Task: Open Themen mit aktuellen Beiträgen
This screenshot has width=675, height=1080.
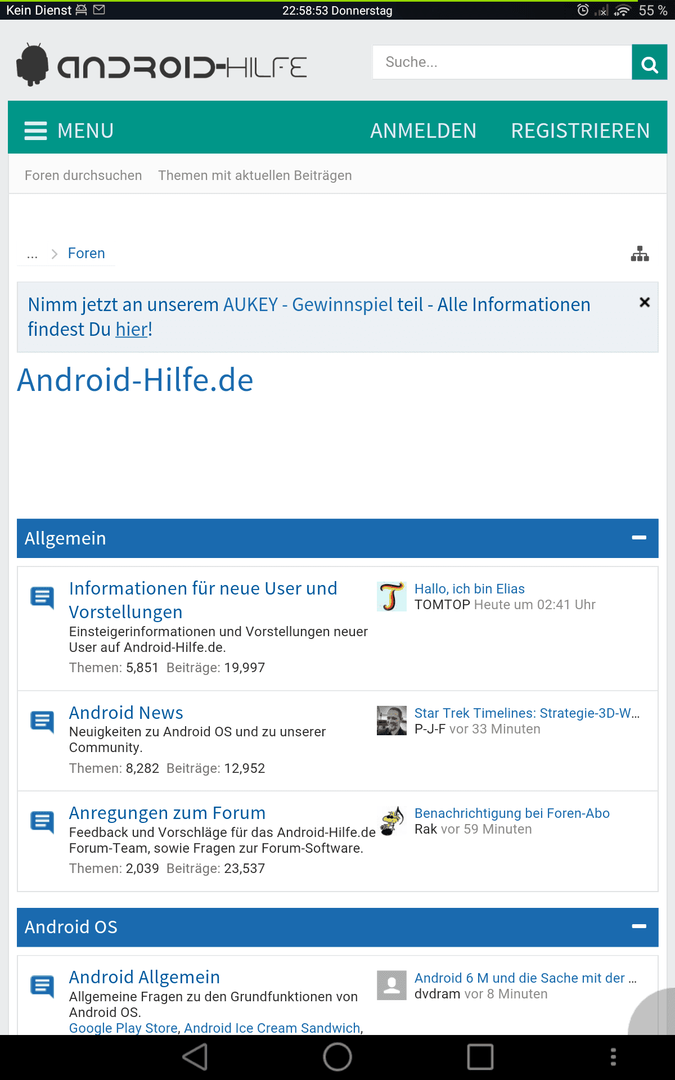Action: pos(255,175)
